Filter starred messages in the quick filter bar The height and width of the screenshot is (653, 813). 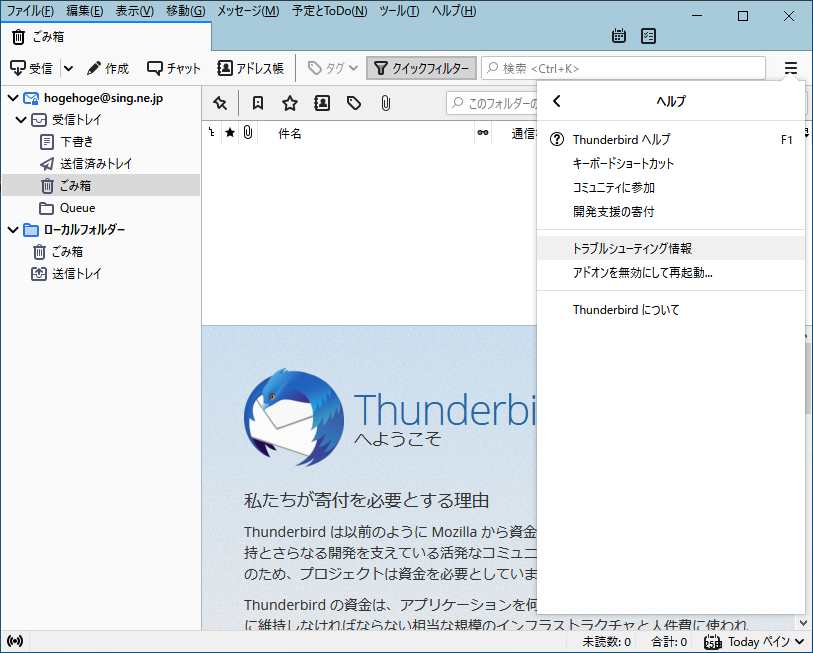pyautogui.click(x=290, y=103)
